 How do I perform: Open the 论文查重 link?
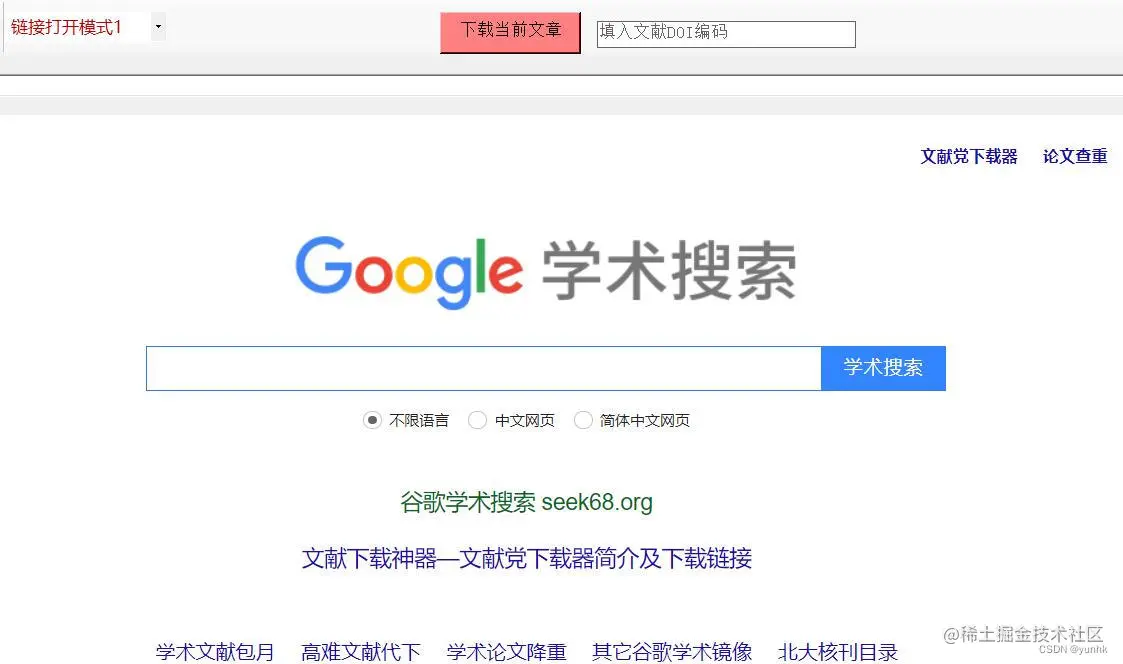pyautogui.click(x=1075, y=156)
